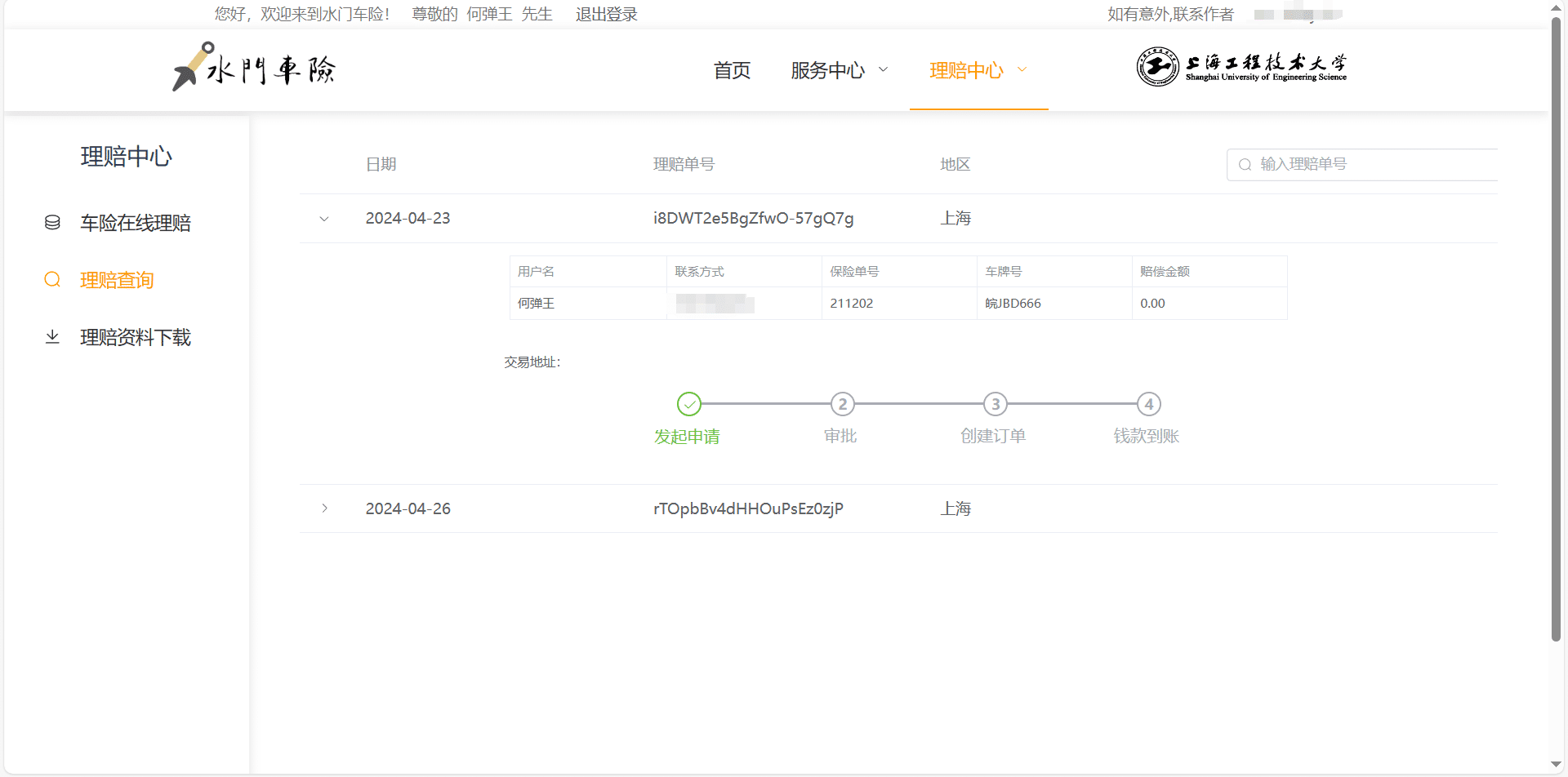Screen dimensions: 1568x777
Task: Collapse the 2024-04-23 claim row
Action: pyautogui.click(x=324, y=219)
